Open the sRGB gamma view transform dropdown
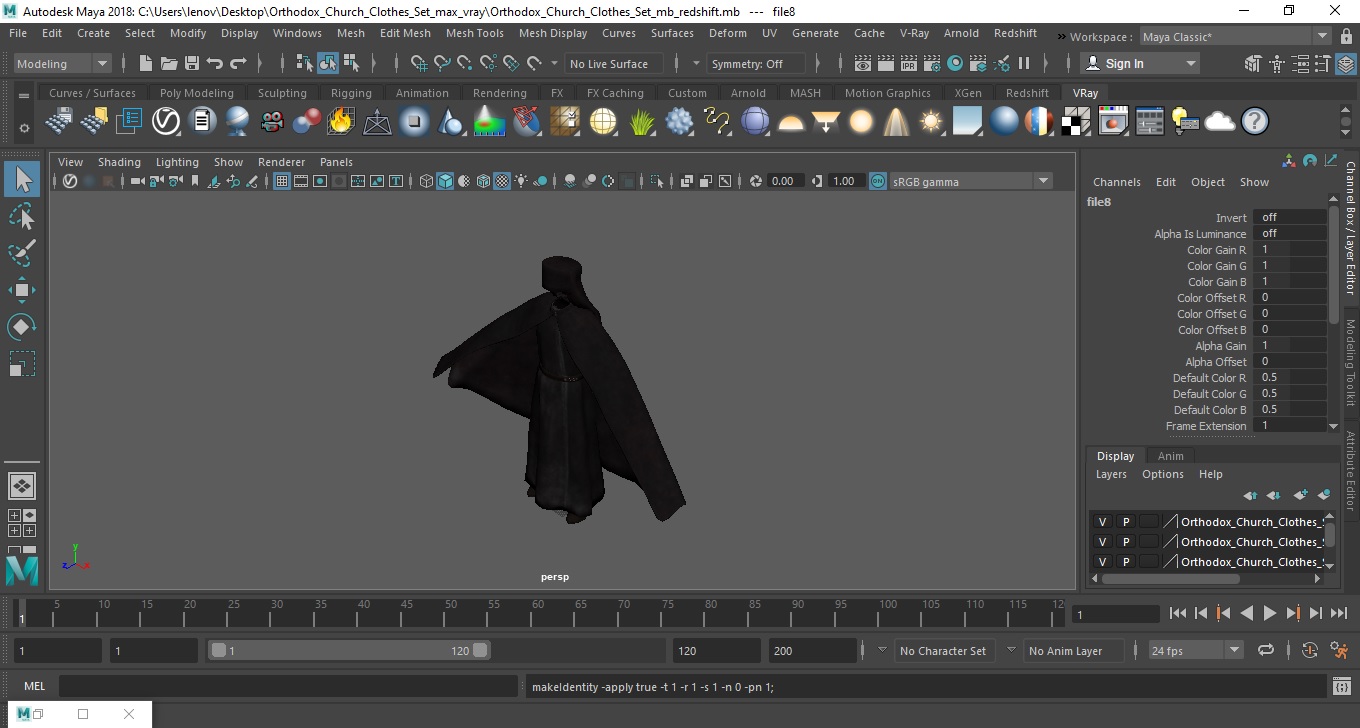The image size is (1360, 728). tap(971, 181)
